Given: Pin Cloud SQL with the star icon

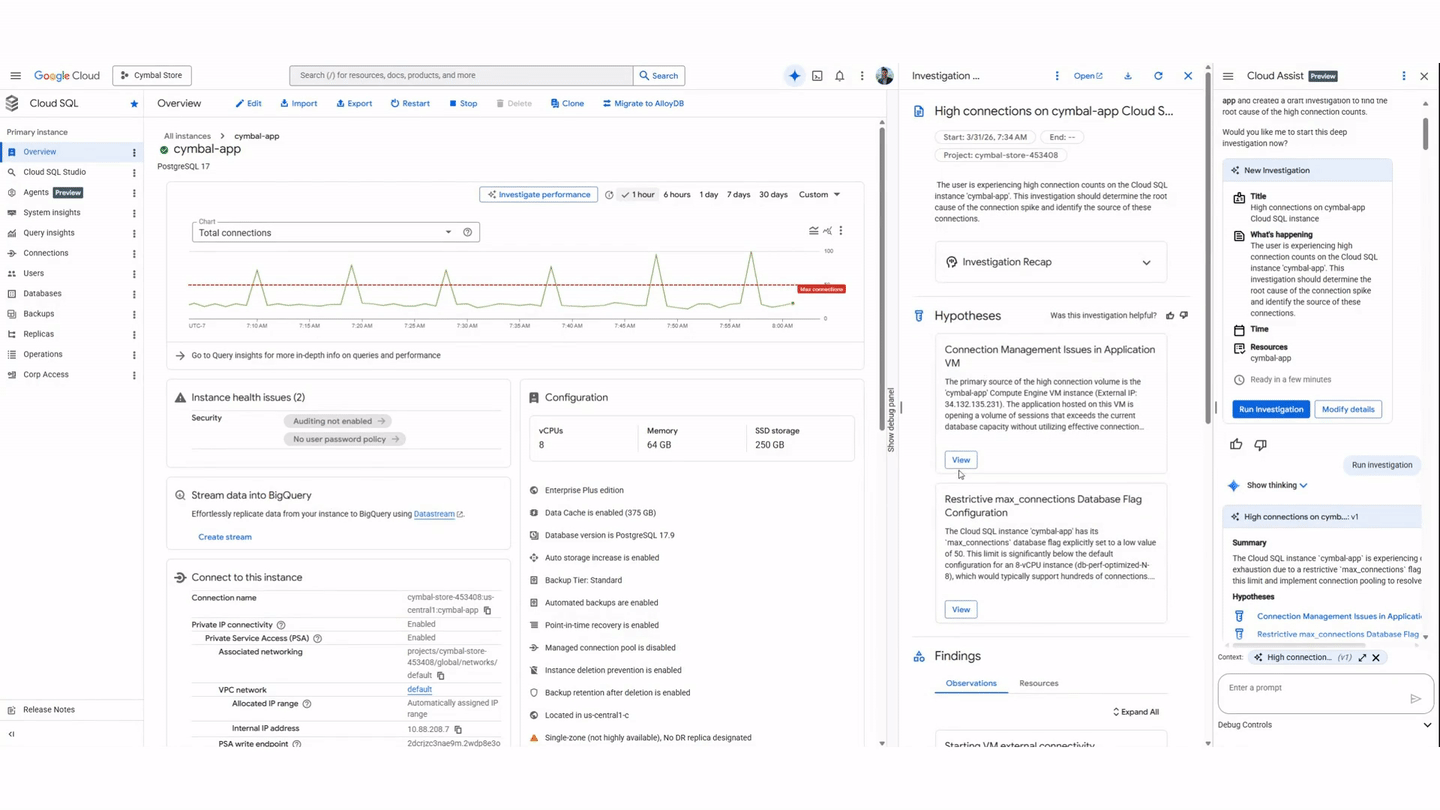Looking at the screenshot, I should pos(134,104).
